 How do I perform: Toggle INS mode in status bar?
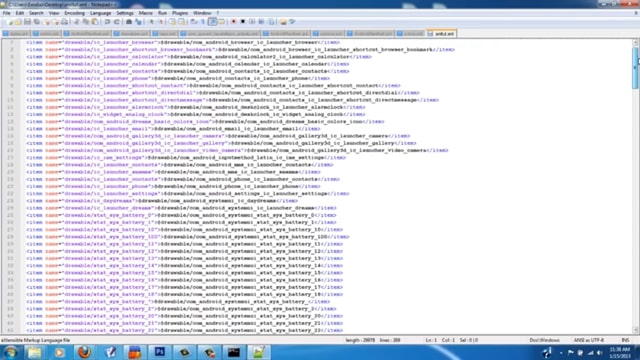coord(625,340)
